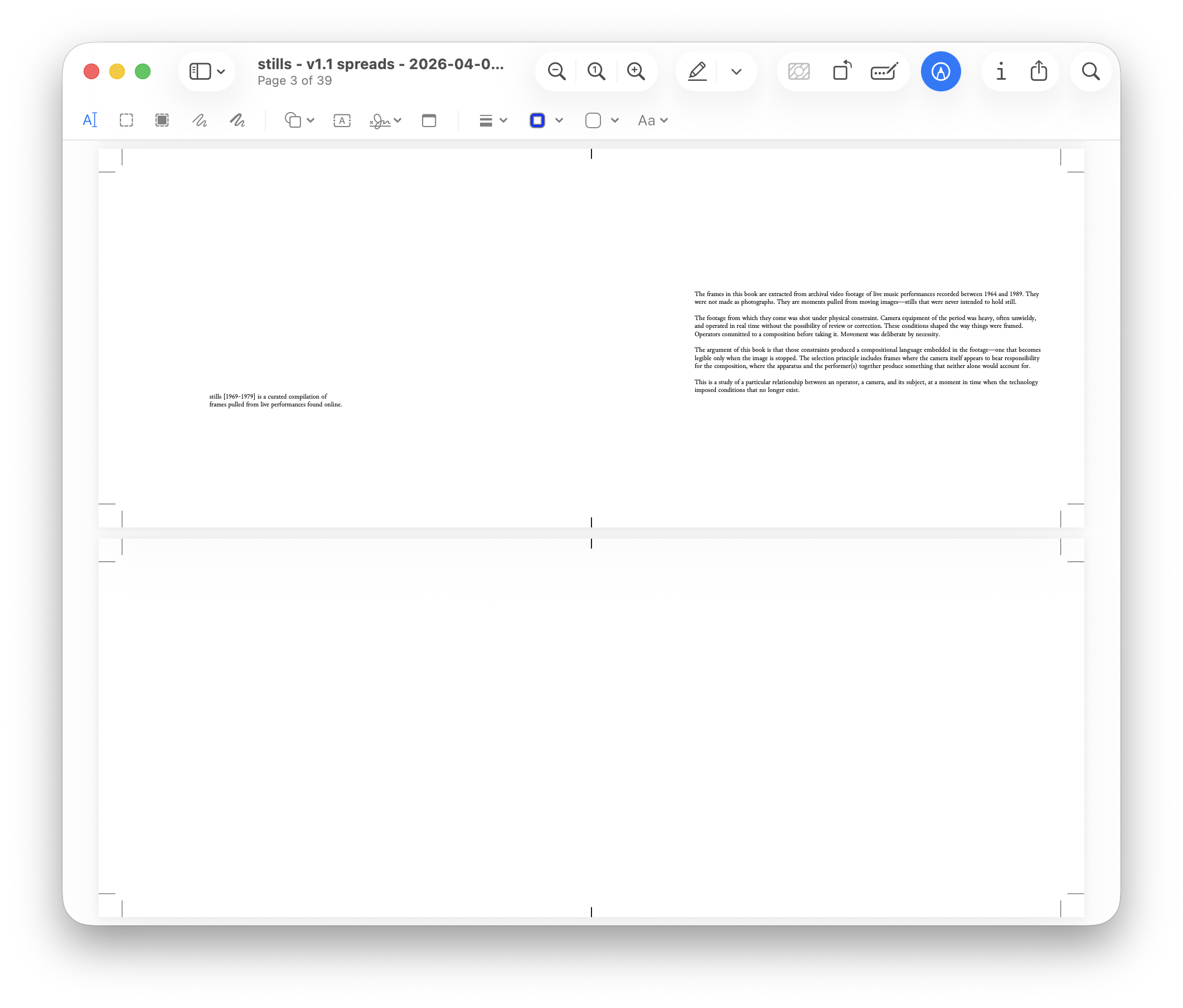Open the form filling tool

pos(884,71)
